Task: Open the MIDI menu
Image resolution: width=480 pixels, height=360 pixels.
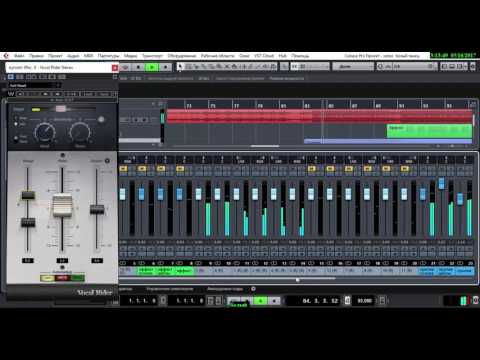Action: point(88,56)
